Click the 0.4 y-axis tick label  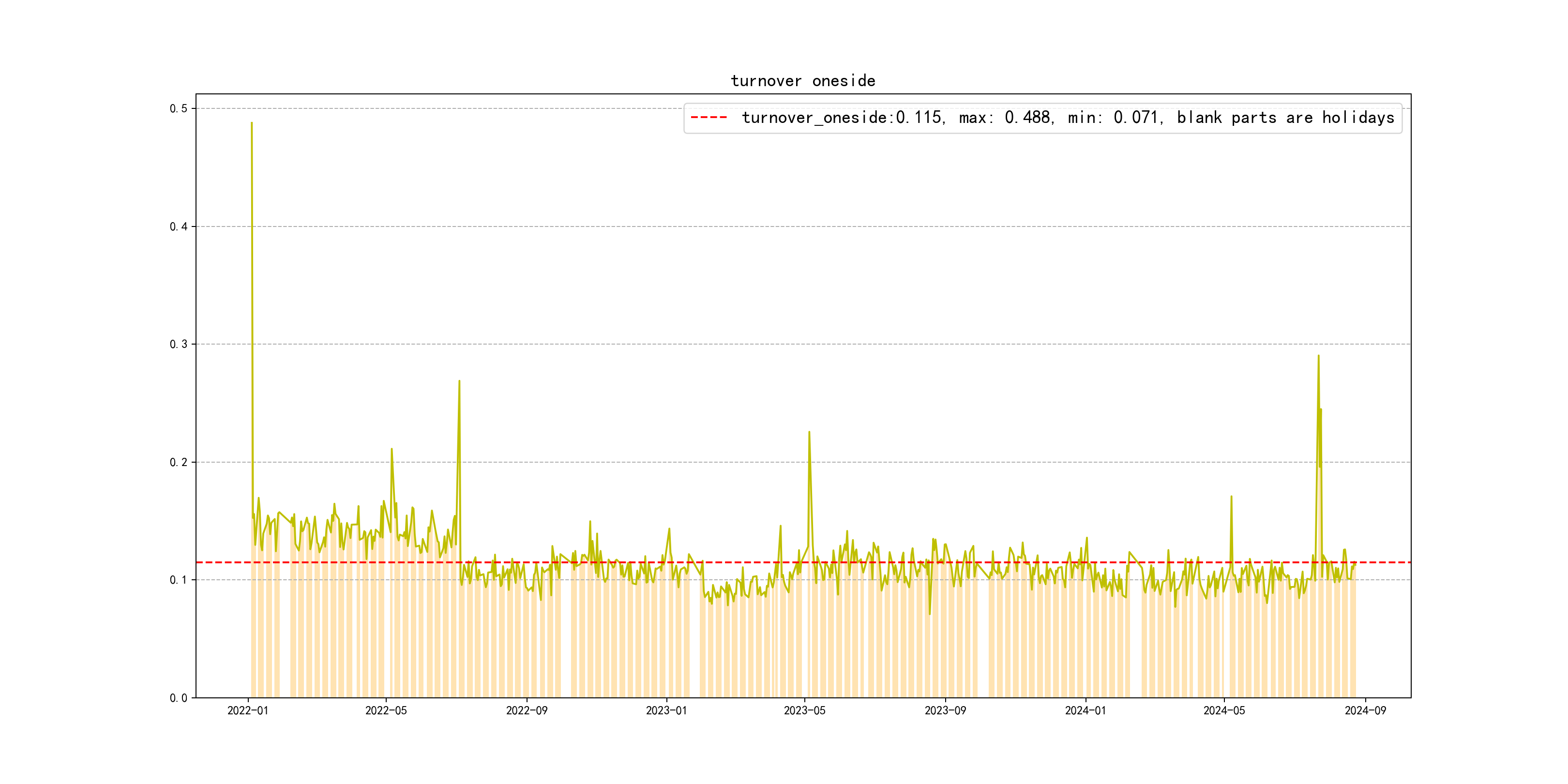(x=179, y=226)
